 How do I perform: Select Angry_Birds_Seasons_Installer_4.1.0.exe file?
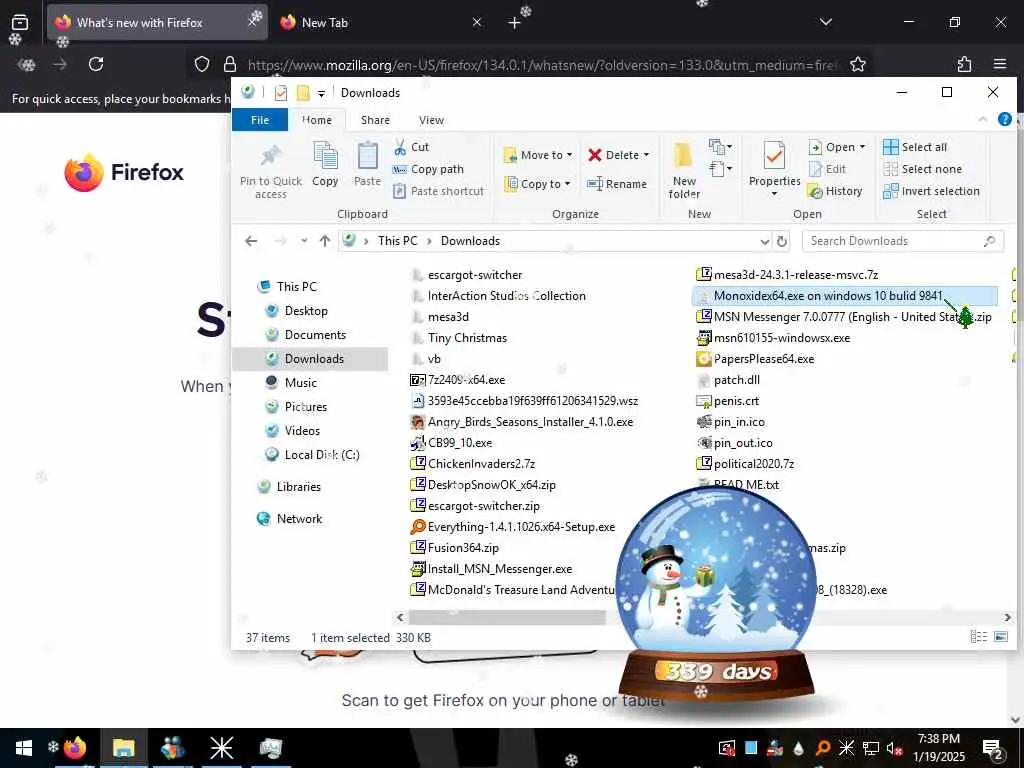[x=530, y=422]
